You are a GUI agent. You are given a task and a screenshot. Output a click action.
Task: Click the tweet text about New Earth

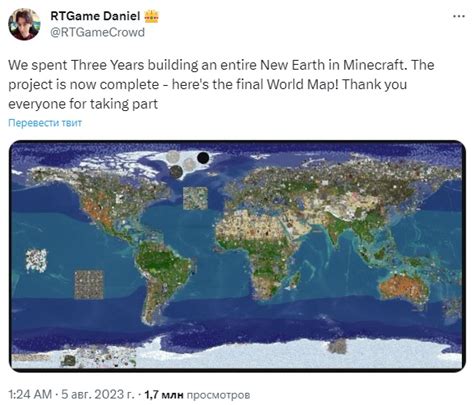(x=221, y=84)
